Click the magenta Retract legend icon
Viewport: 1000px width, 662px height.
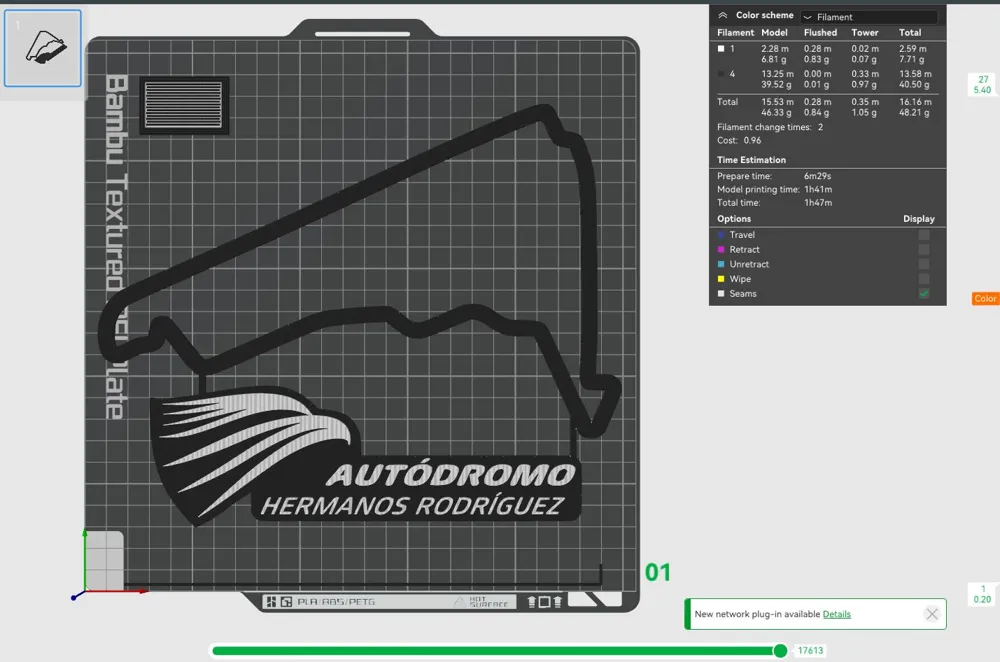coord(721,249)
